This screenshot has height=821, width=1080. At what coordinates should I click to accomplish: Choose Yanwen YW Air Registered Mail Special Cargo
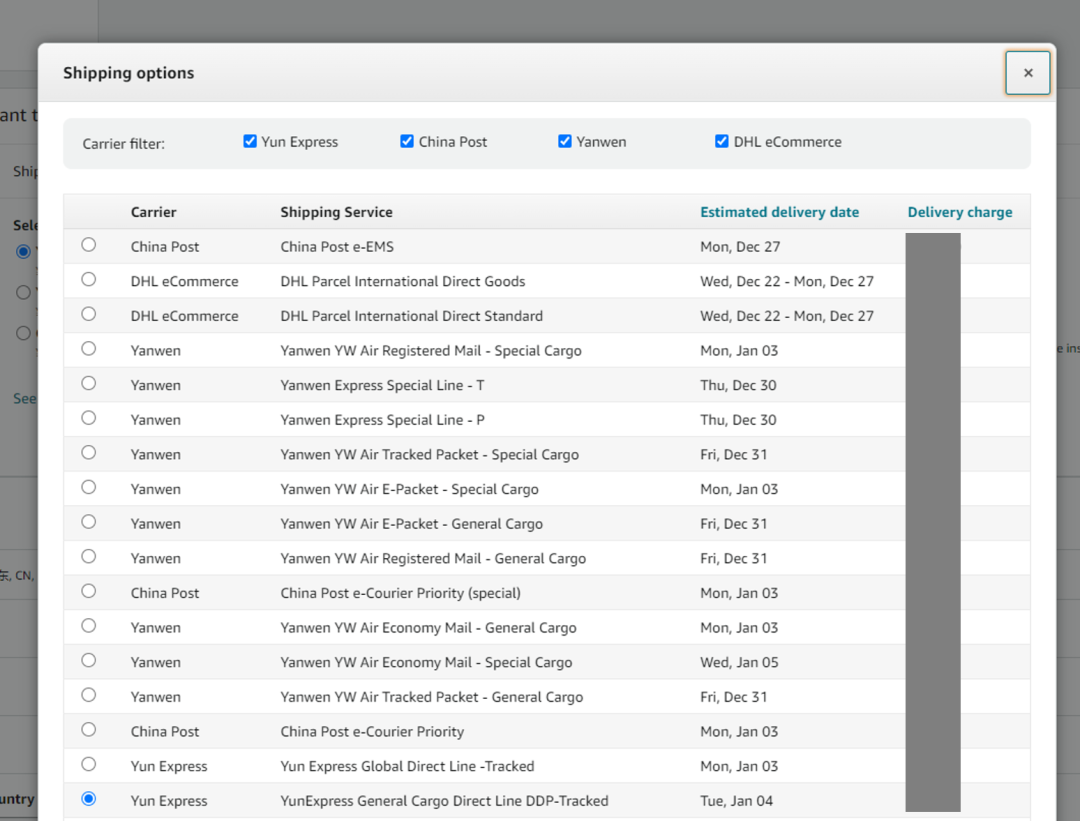[x=89, y=349]
